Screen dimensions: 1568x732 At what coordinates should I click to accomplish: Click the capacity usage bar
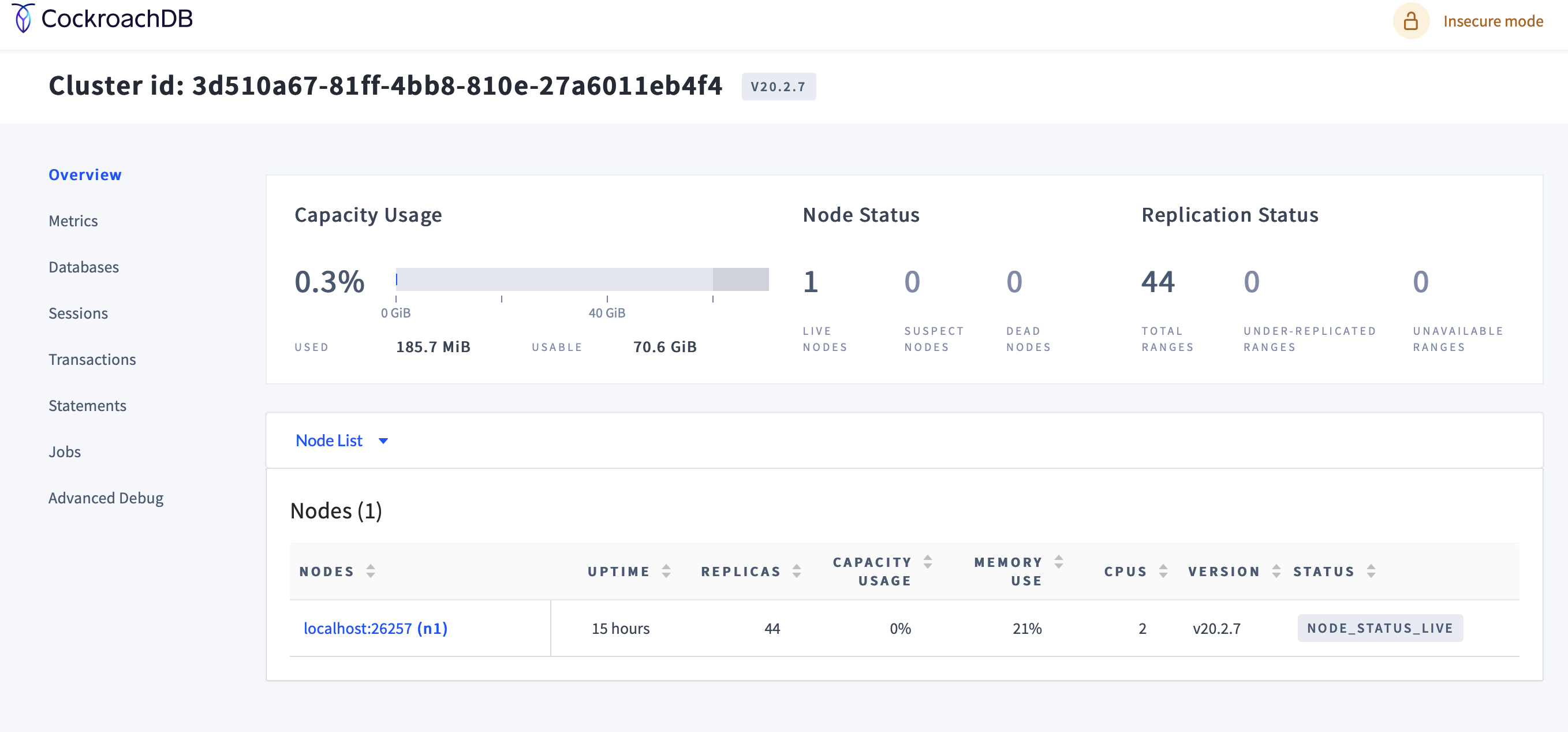(581, 279)
